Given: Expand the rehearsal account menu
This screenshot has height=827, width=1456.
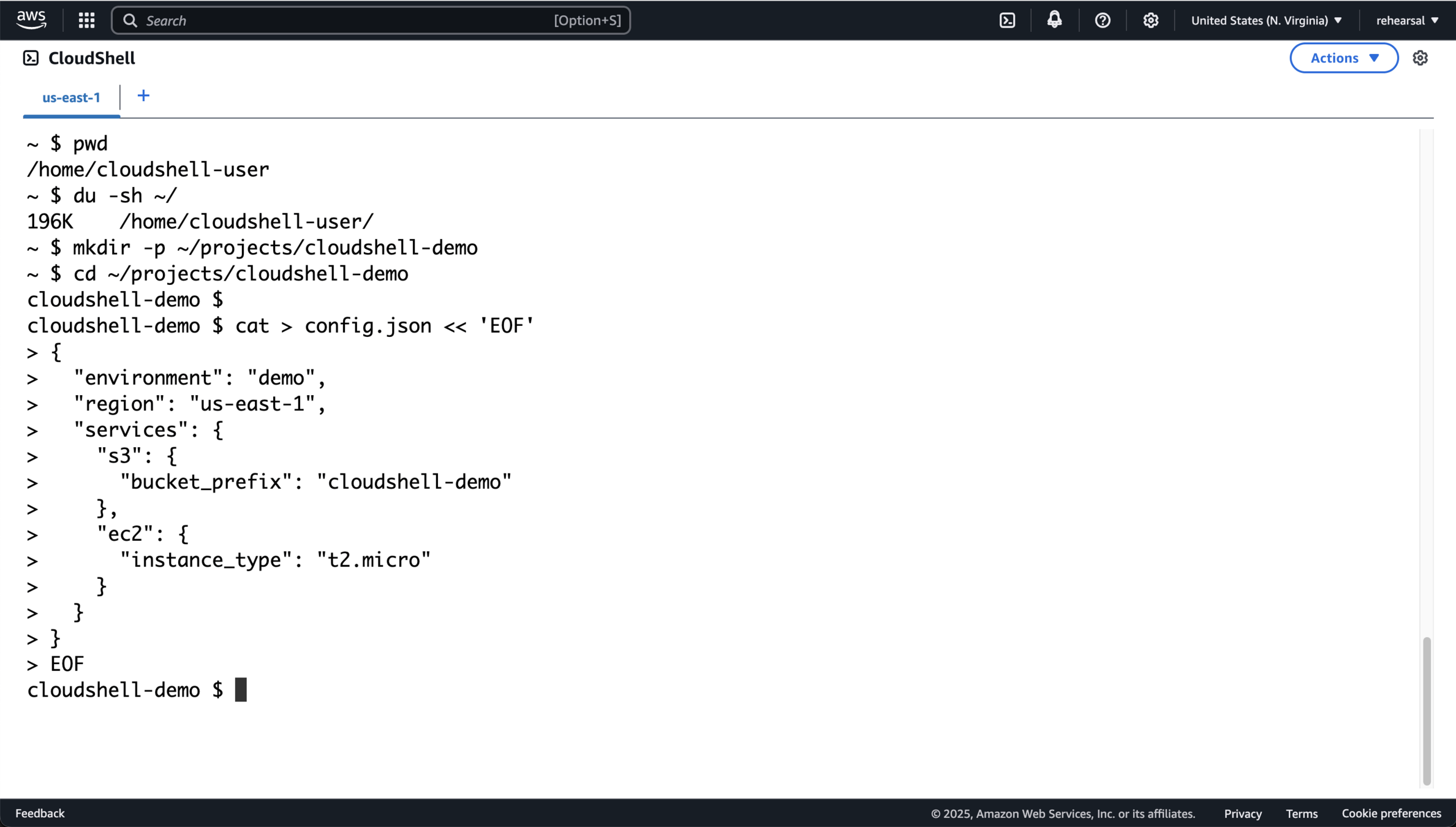Looking at the screenshot, I should 1407,20.
